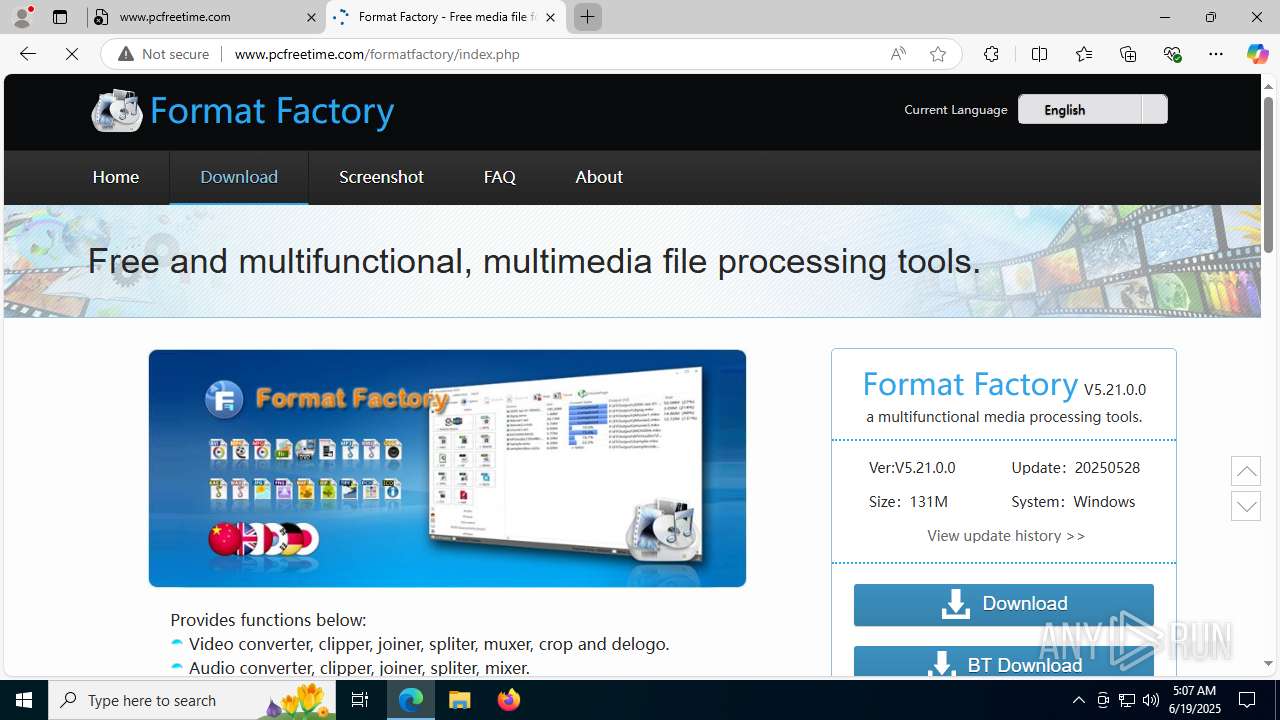
Task: Click the Format Factory V5.21.0.0 title
Action: 1004,385
